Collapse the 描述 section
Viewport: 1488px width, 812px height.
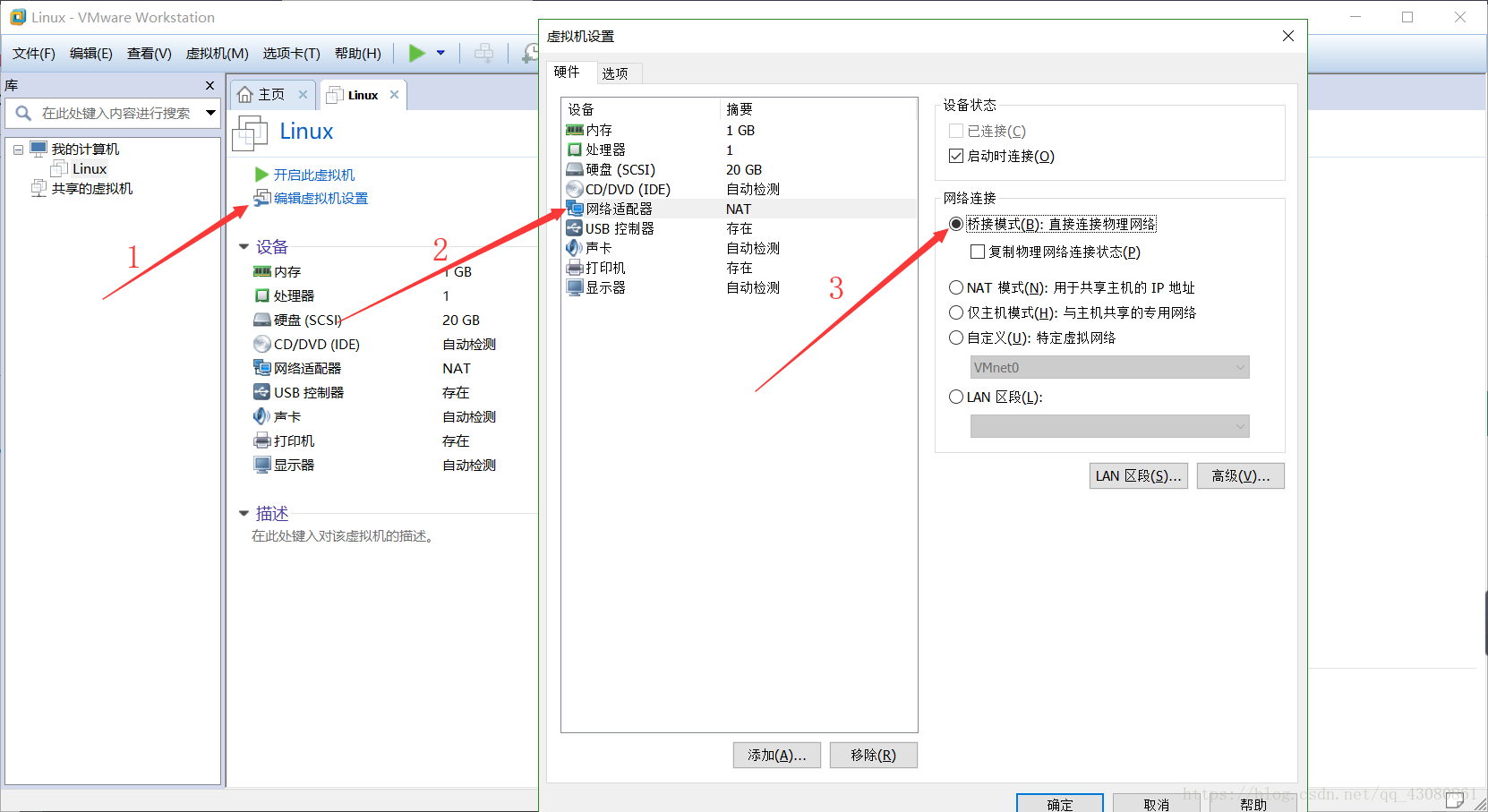click(x=244, y=513)
